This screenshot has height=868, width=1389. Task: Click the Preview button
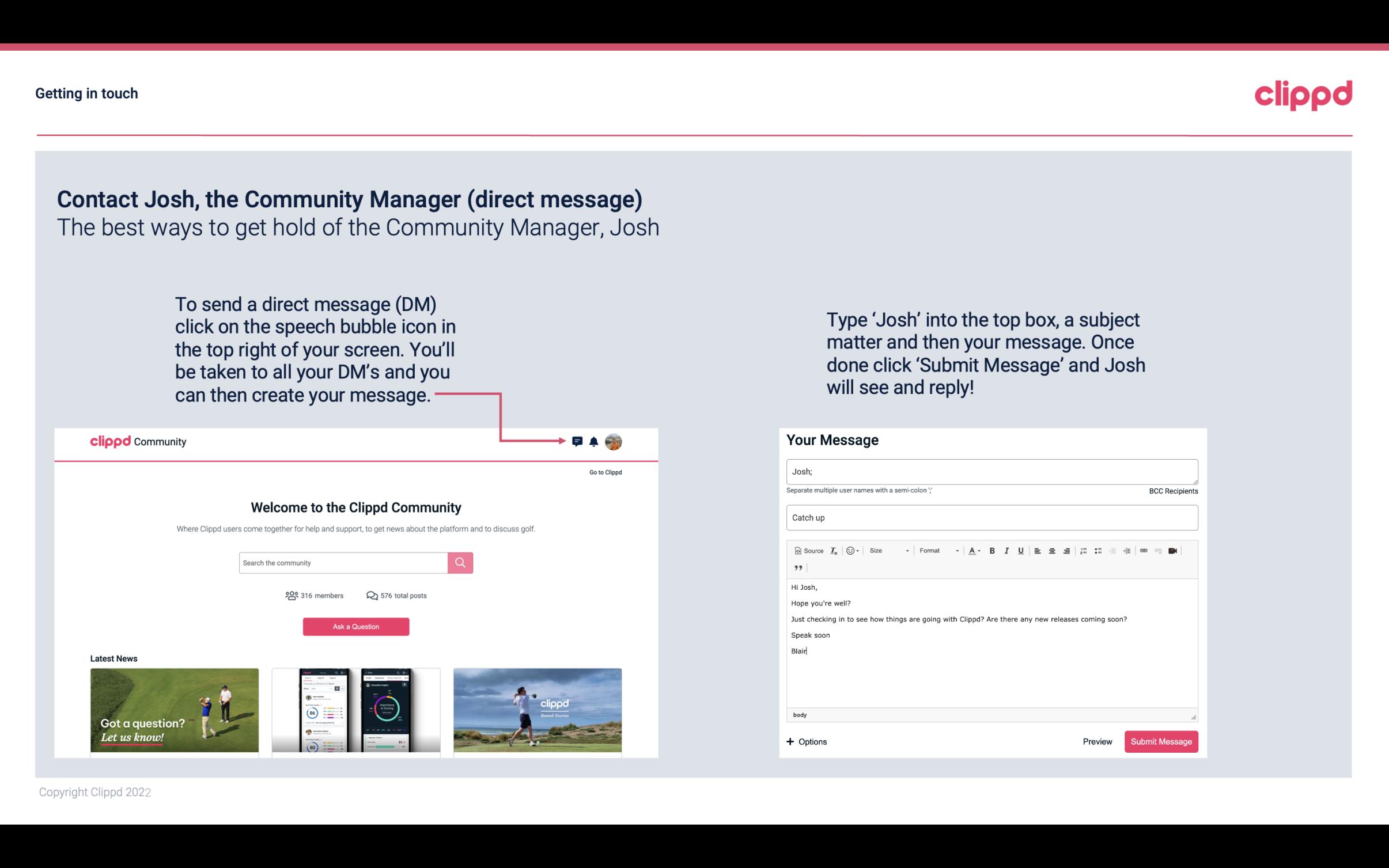(x=1096, y=741)
